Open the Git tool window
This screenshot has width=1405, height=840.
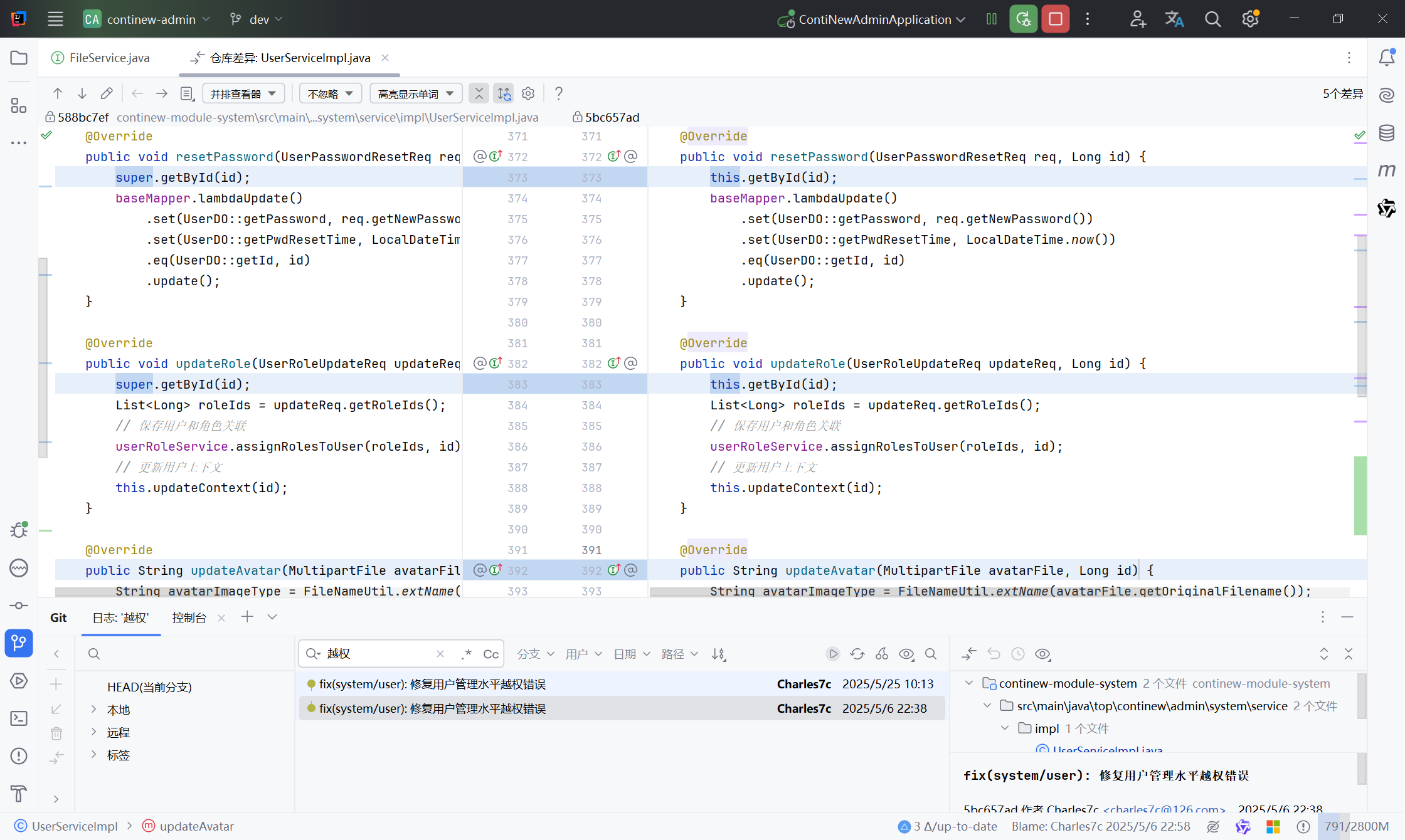[19, 643]
